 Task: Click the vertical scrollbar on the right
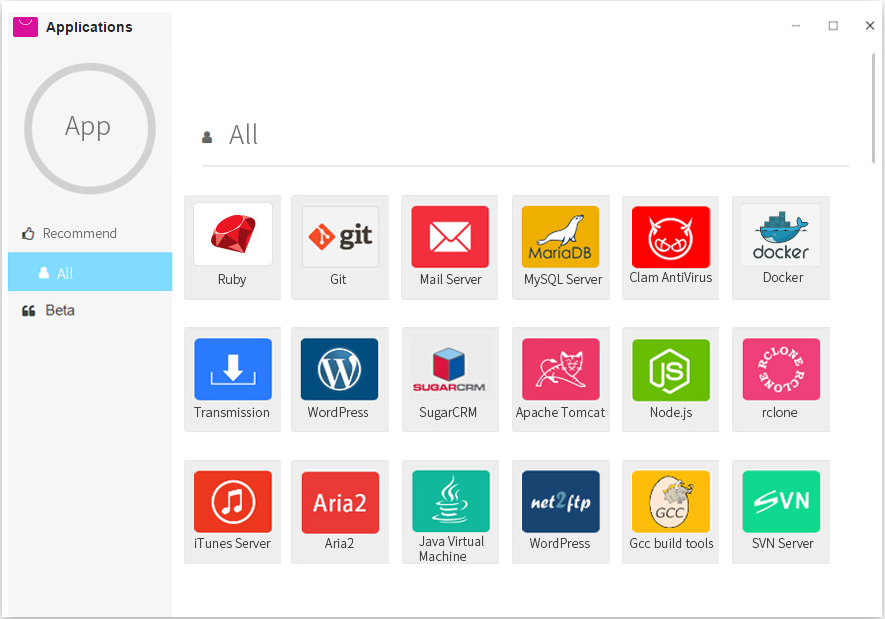pos(873,108)
